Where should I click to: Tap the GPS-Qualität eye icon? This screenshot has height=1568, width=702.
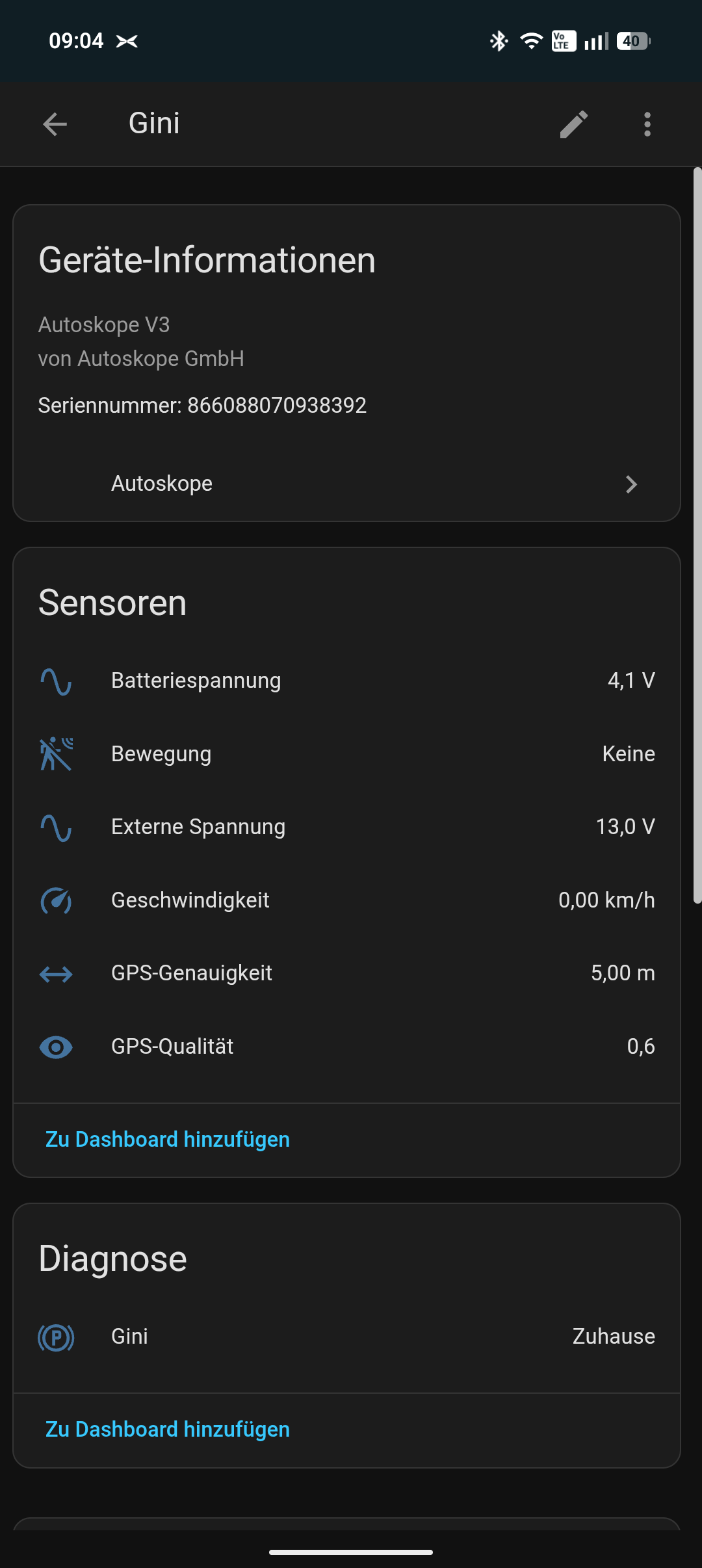click(56, 1047)
